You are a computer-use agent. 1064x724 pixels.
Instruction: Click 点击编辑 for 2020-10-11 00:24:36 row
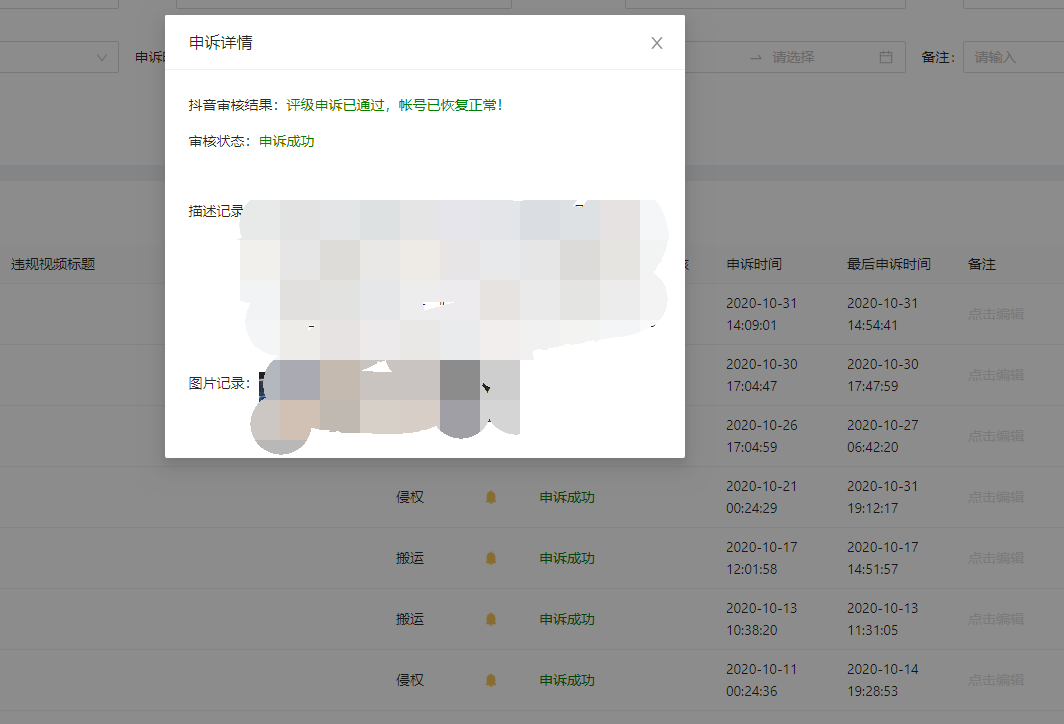(995, 680)
